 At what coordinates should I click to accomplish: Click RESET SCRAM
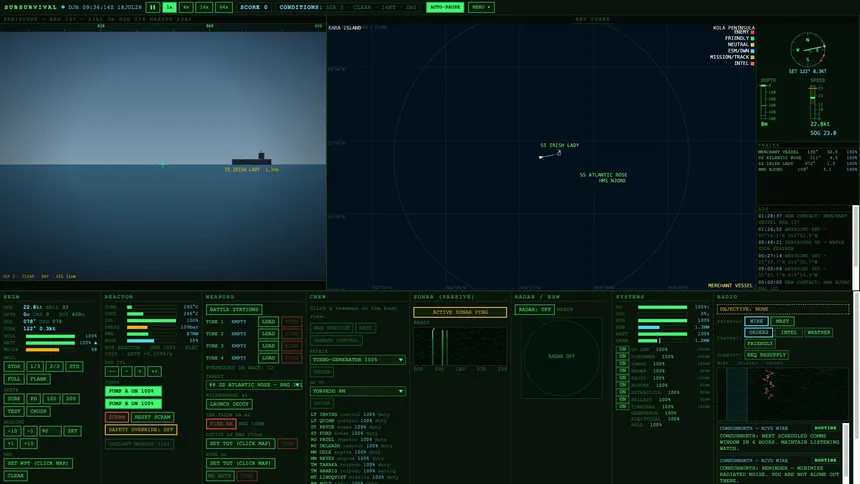[152, 417]
